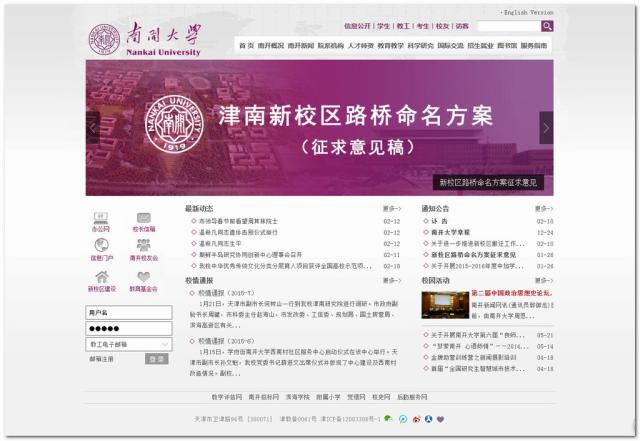Focus the password field with dots
Viewport: 640px width, 441px height.
point(129,329)
